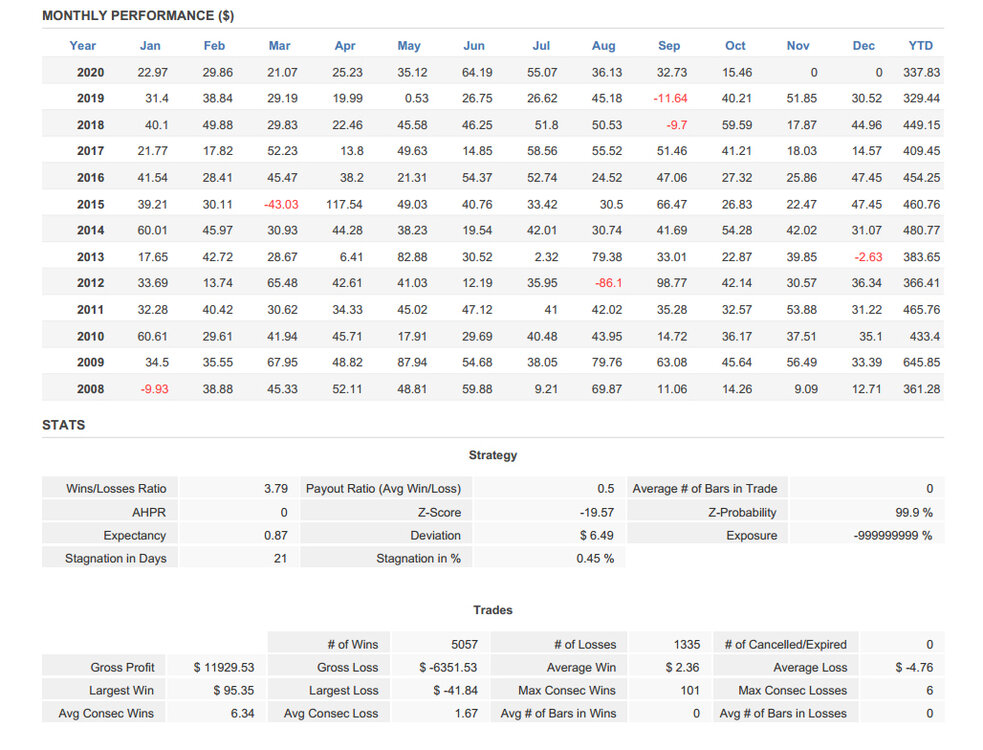The height and width of the screenshot is (750, 983).
Task: Click the STATS section heading
Action: click(x=63, y=425)
